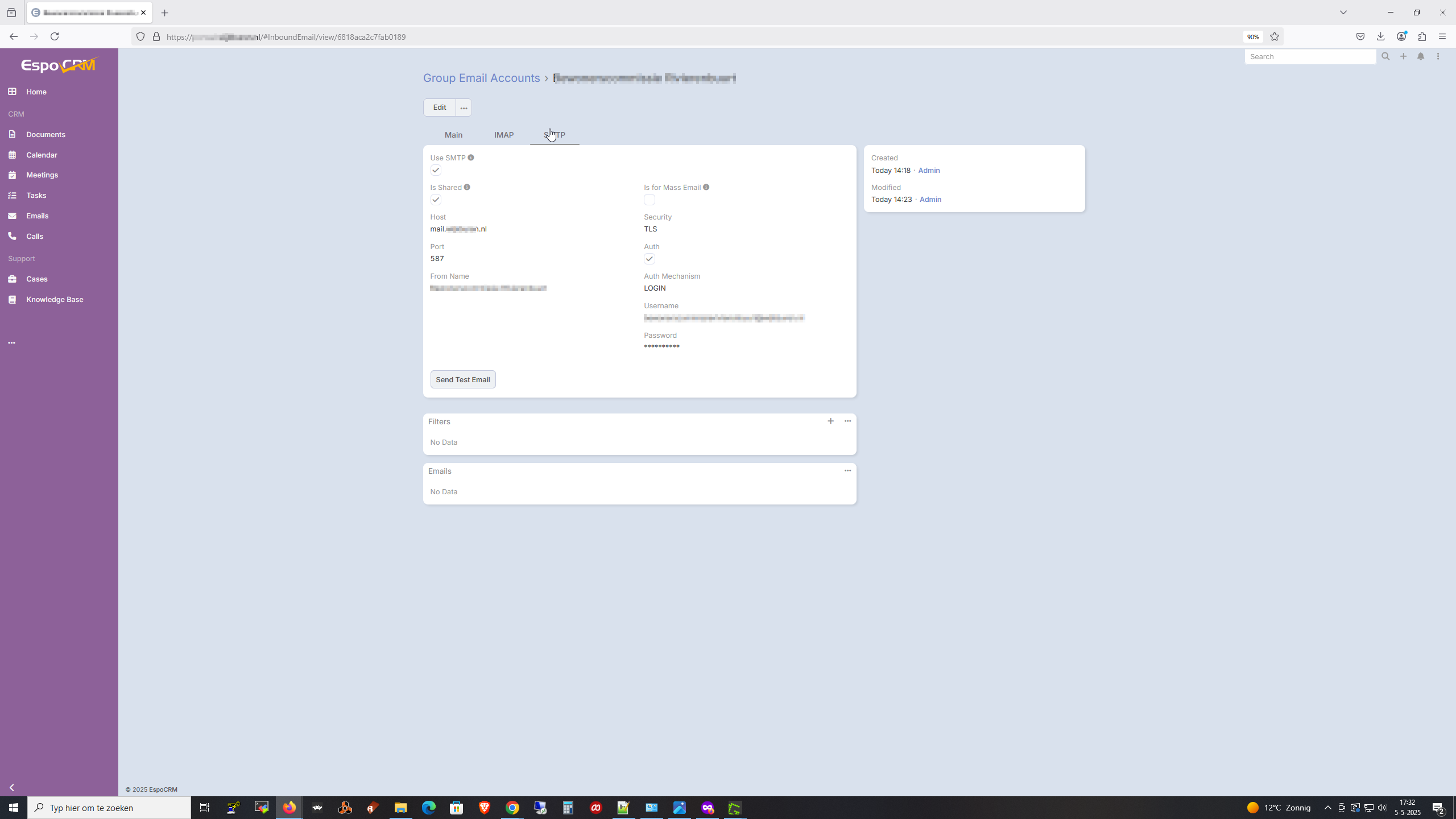Open Admin link under Created
Screen dimensions: 1456x819
tap(929, 170)
